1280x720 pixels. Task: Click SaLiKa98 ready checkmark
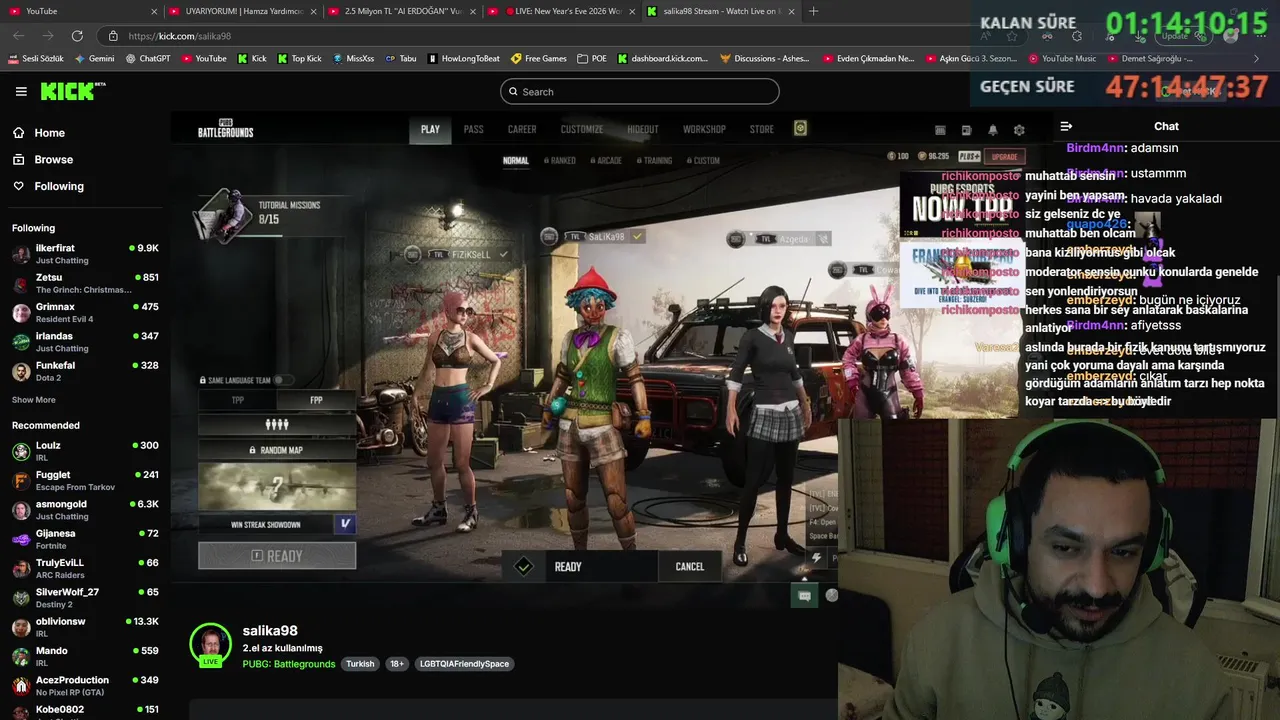638,237
